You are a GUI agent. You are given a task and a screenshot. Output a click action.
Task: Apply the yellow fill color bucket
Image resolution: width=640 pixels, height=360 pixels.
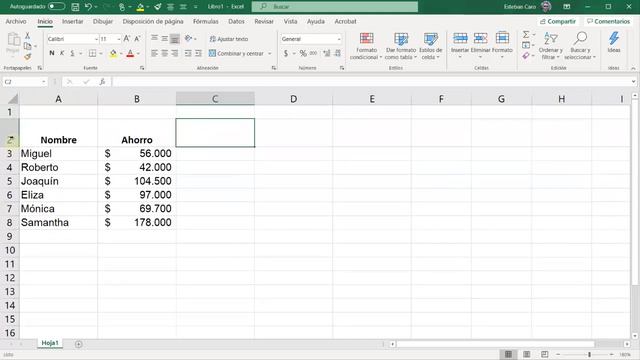click(x=113, y=53)
